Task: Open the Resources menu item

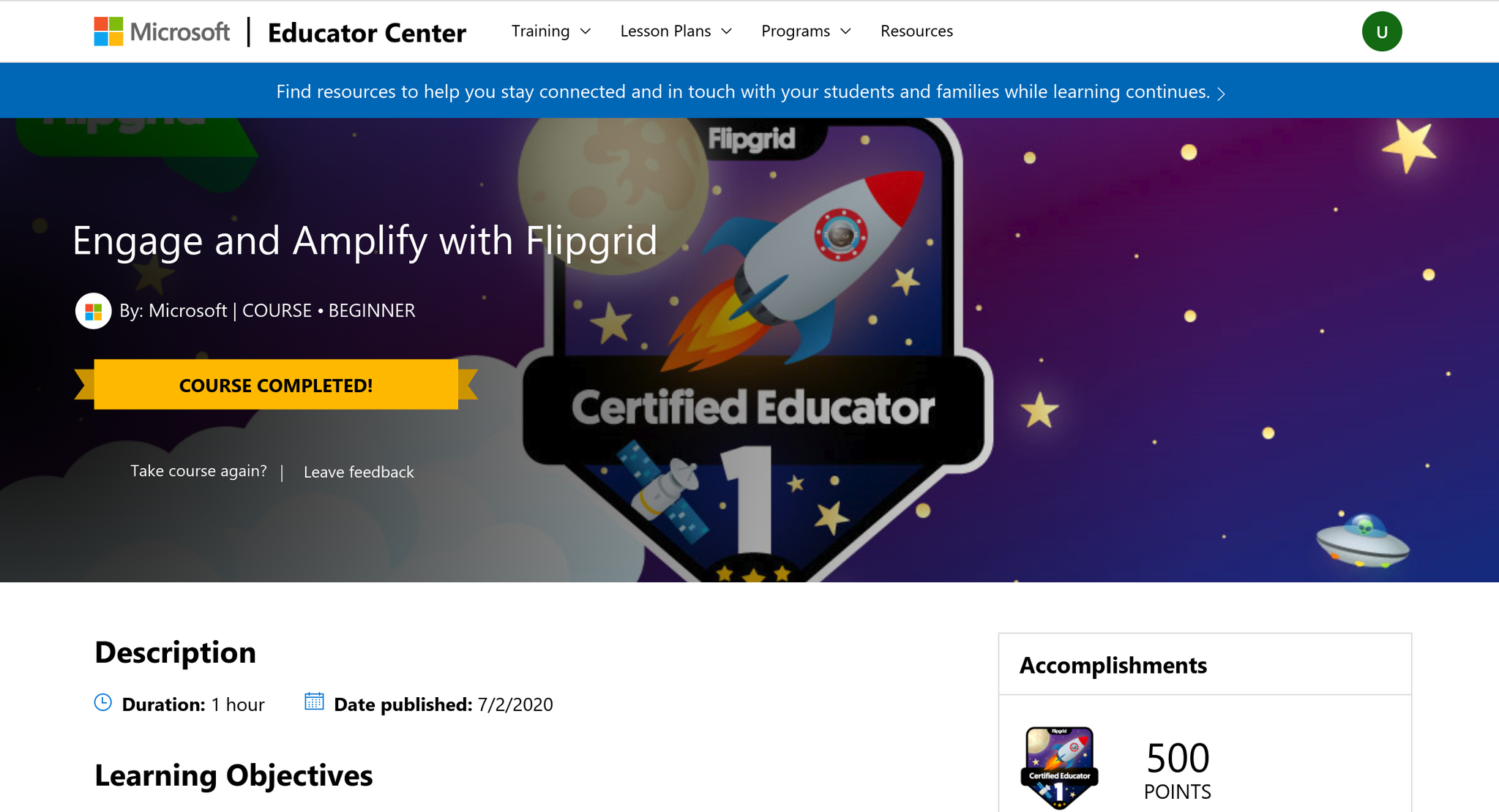Action: [916, 31]
